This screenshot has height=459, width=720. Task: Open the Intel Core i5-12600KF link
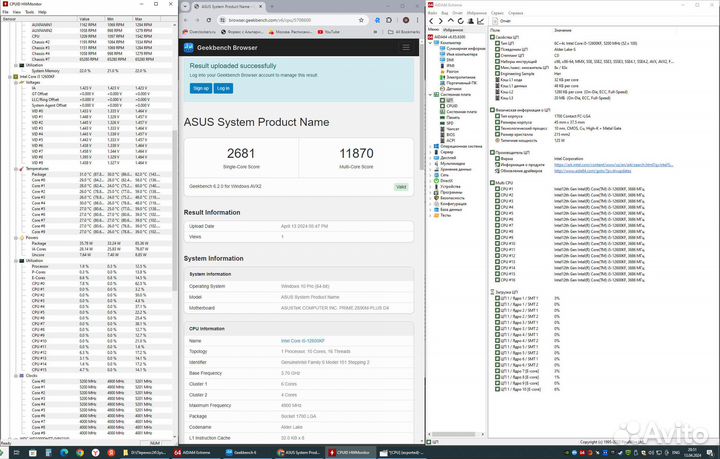tap(303, 341)
